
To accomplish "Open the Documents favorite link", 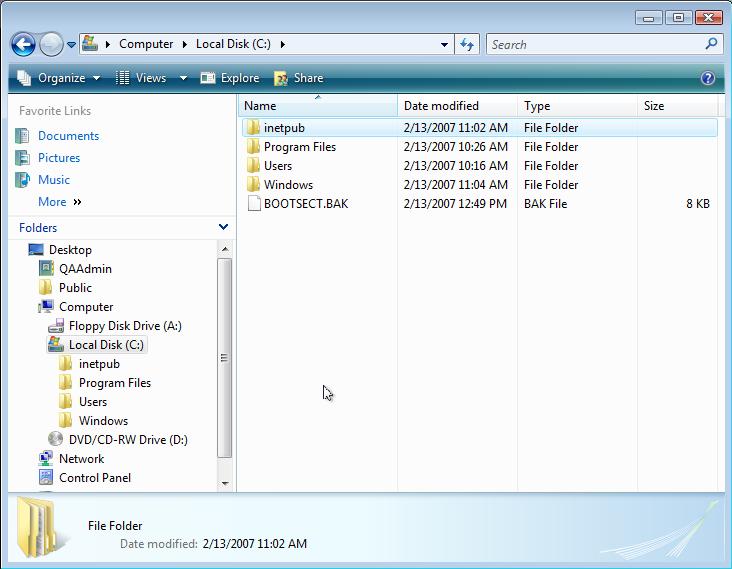I will (x=69, y=136).
